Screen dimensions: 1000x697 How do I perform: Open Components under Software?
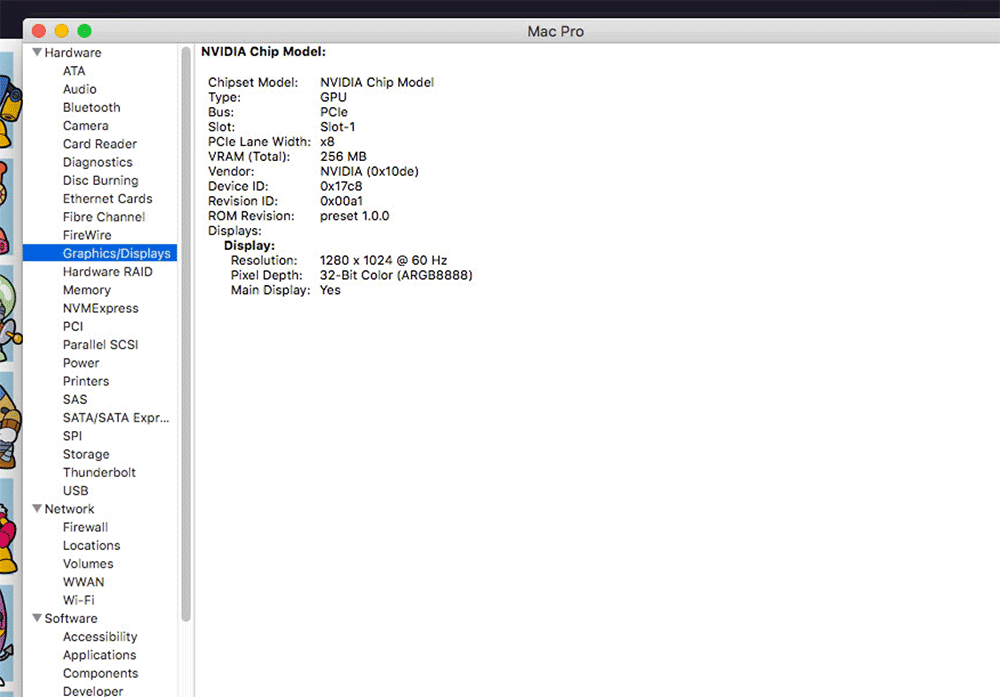100,673
